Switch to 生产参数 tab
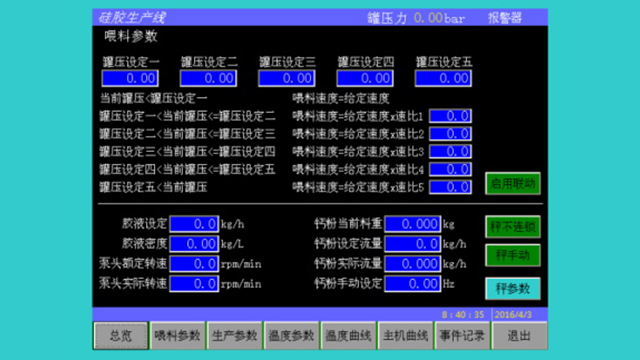640x360 pixels. pyautogui.click(x=234, y=336)
